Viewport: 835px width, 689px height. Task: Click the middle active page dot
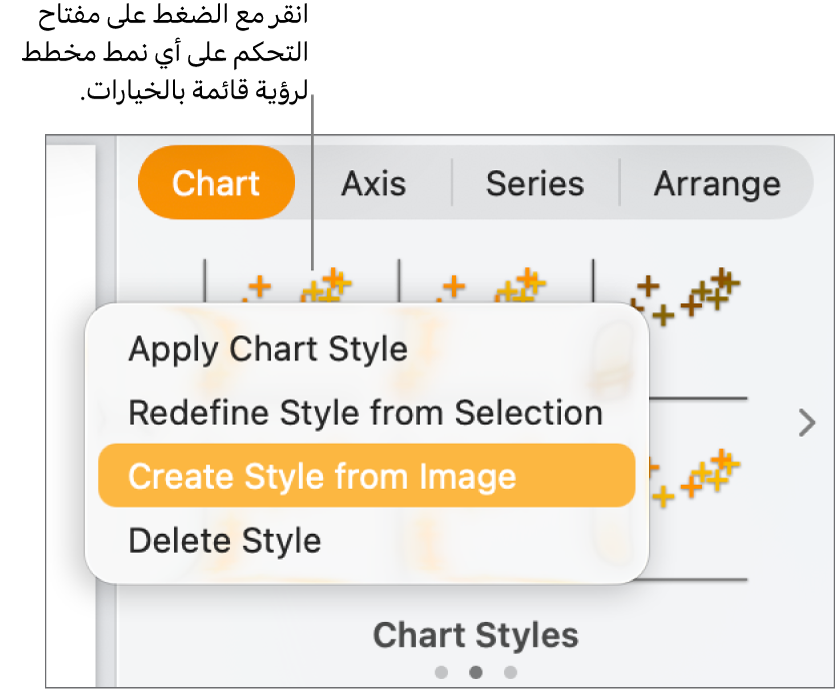476,672
